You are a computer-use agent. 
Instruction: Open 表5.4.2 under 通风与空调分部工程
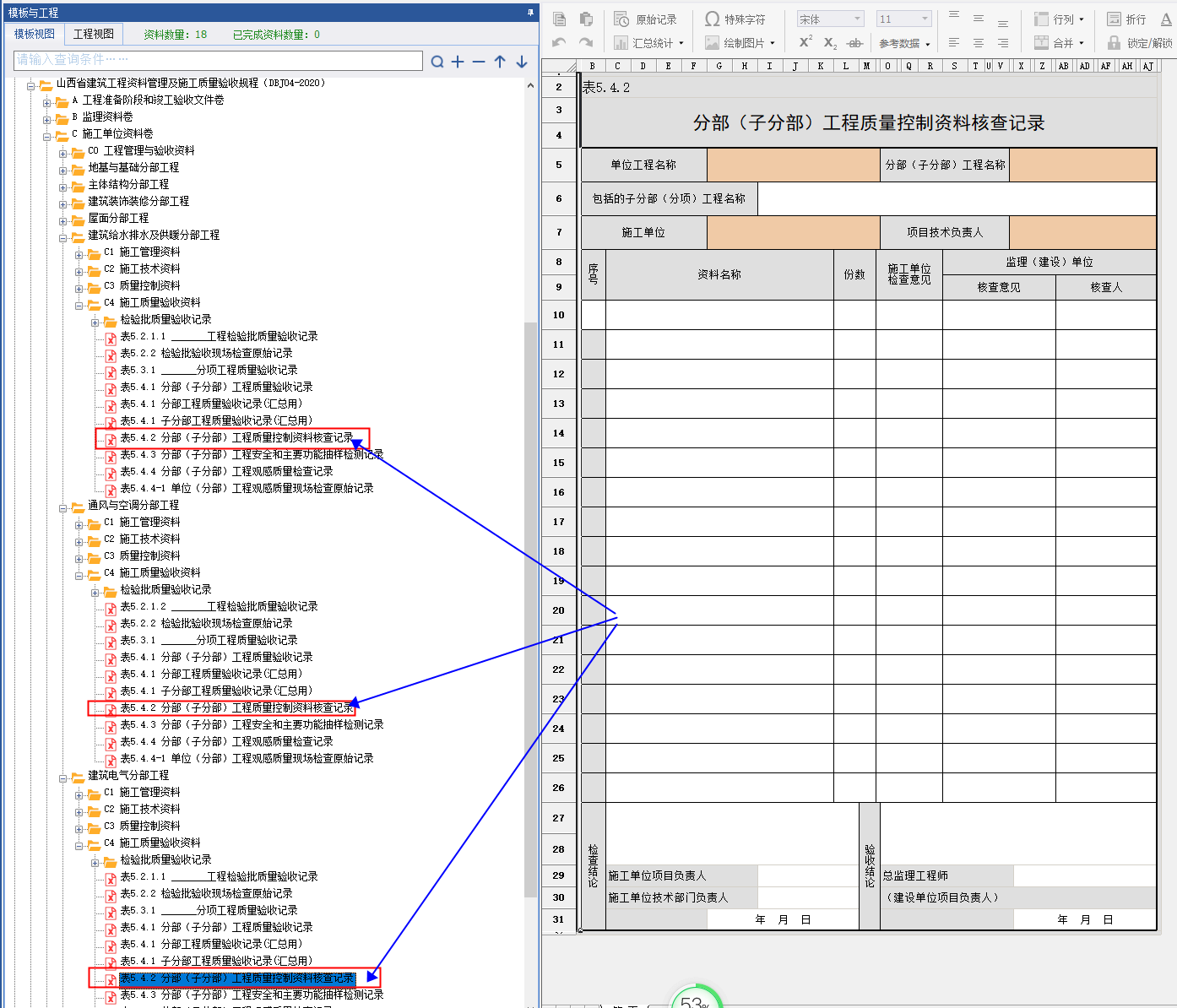(236, 707)
